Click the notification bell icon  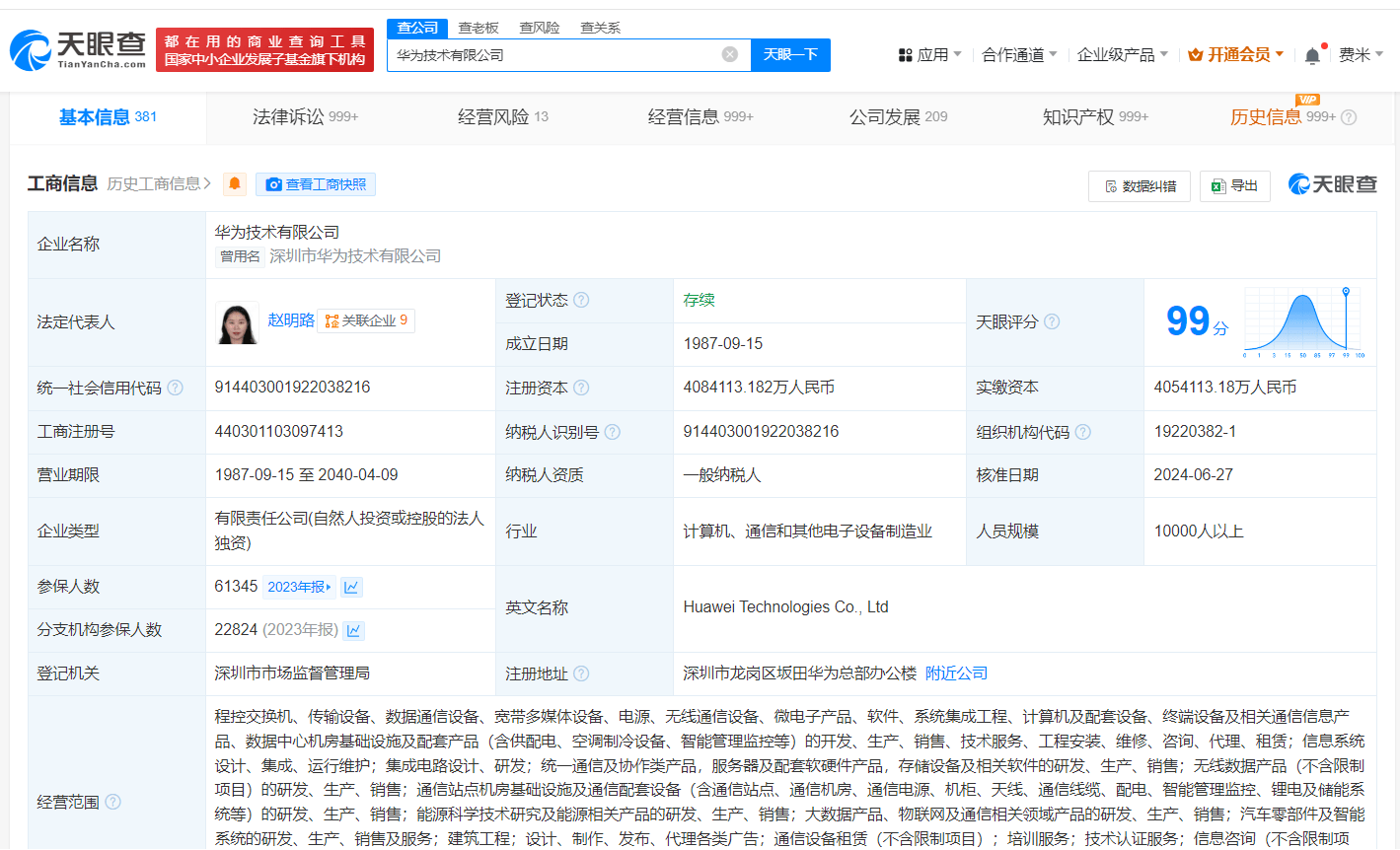point(1312,56)
